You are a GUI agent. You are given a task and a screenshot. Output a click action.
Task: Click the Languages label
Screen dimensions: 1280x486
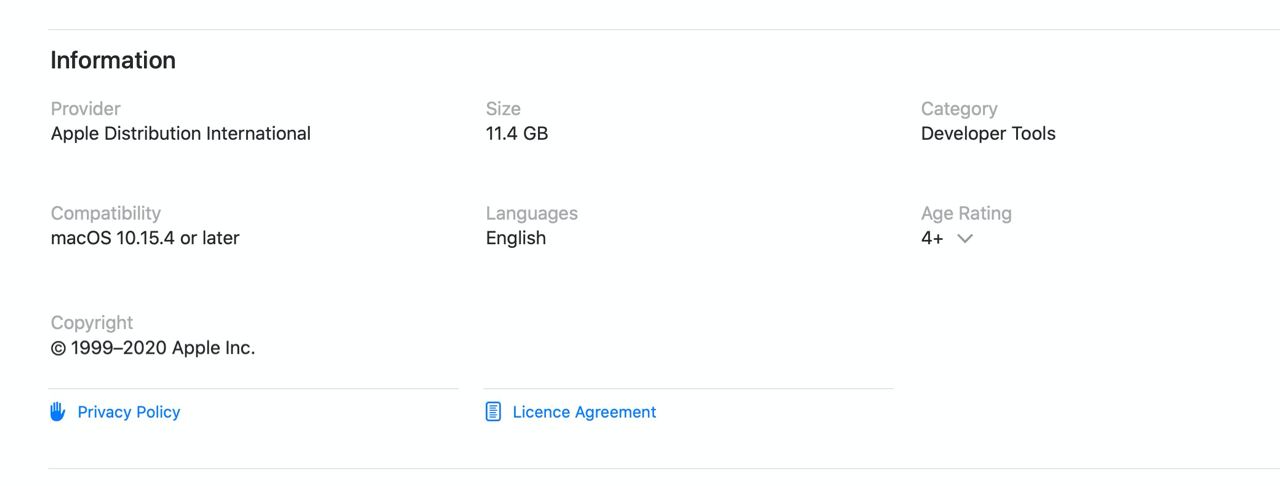(532, 213)
